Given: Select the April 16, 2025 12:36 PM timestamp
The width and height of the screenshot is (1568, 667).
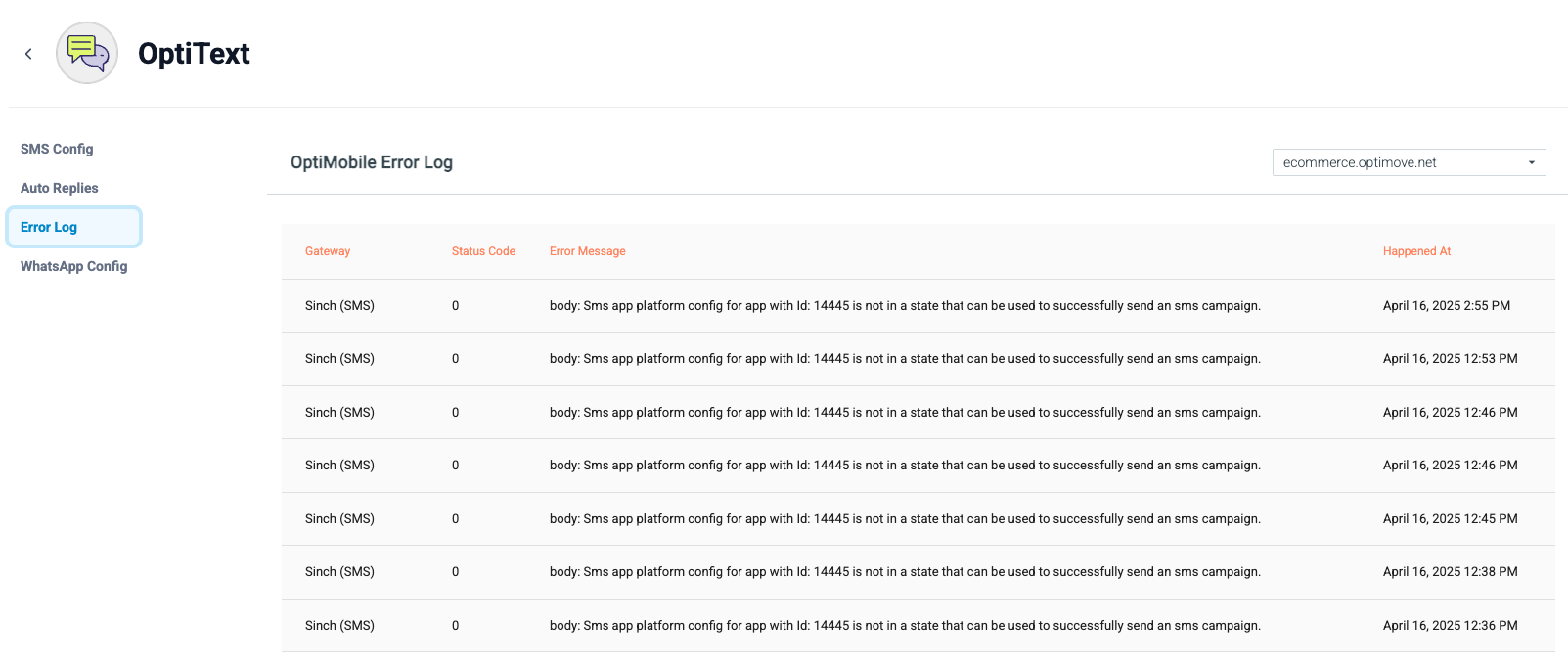Looking at the screenshot, I should [x=1451, y=626].
